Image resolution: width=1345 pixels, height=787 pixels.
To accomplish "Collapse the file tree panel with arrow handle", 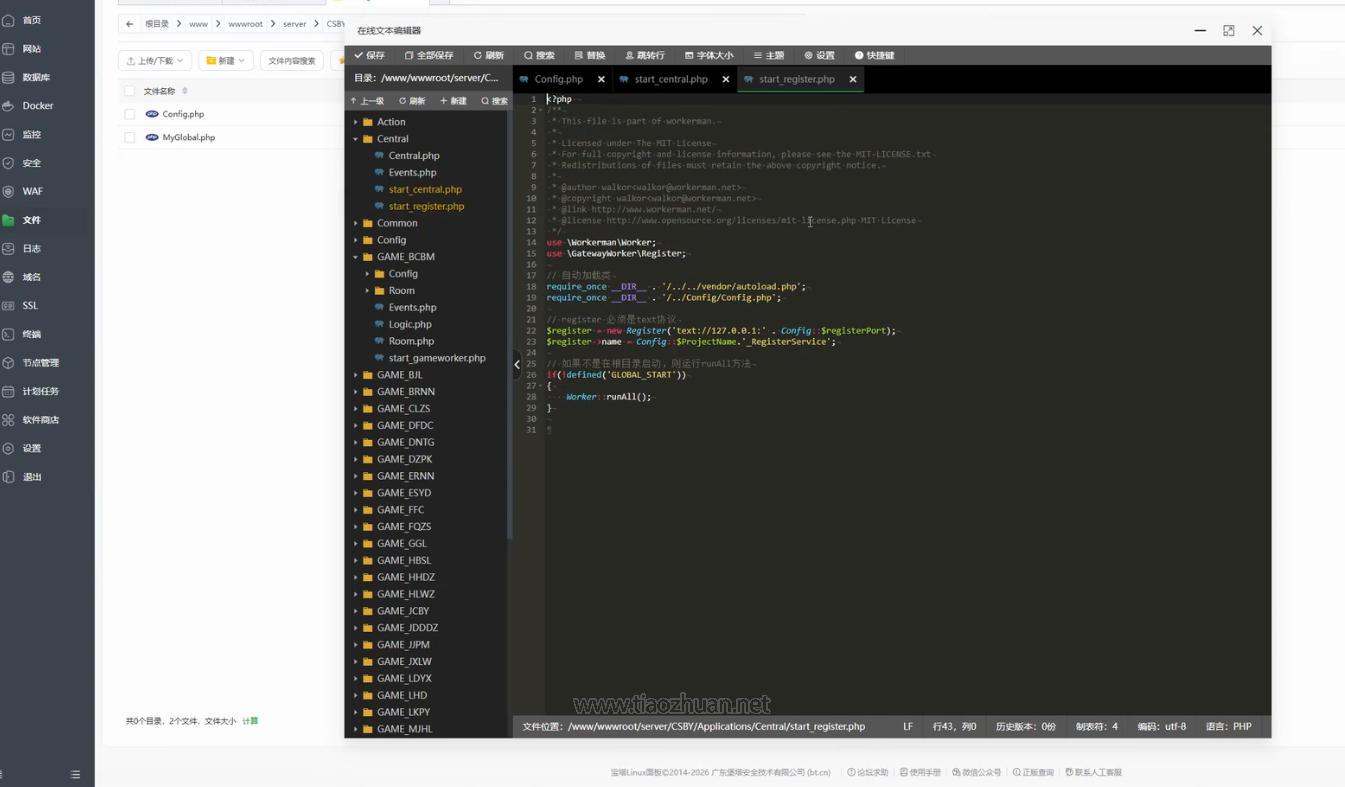I will (517, 364).
